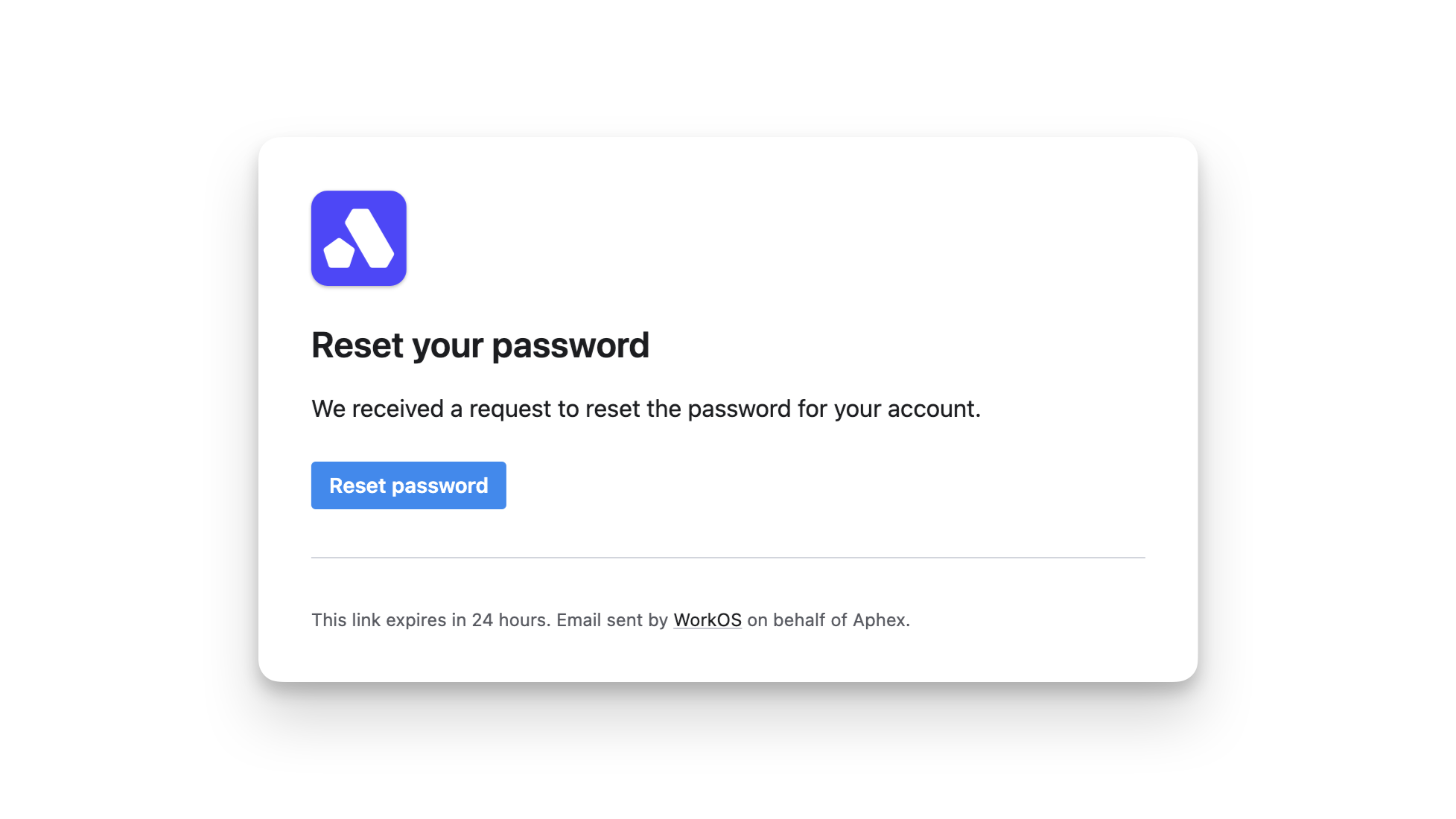The height and width of the screenshot is (819, 1456).
Task: Click the word "password" in the heading
Action: (570, 345)
